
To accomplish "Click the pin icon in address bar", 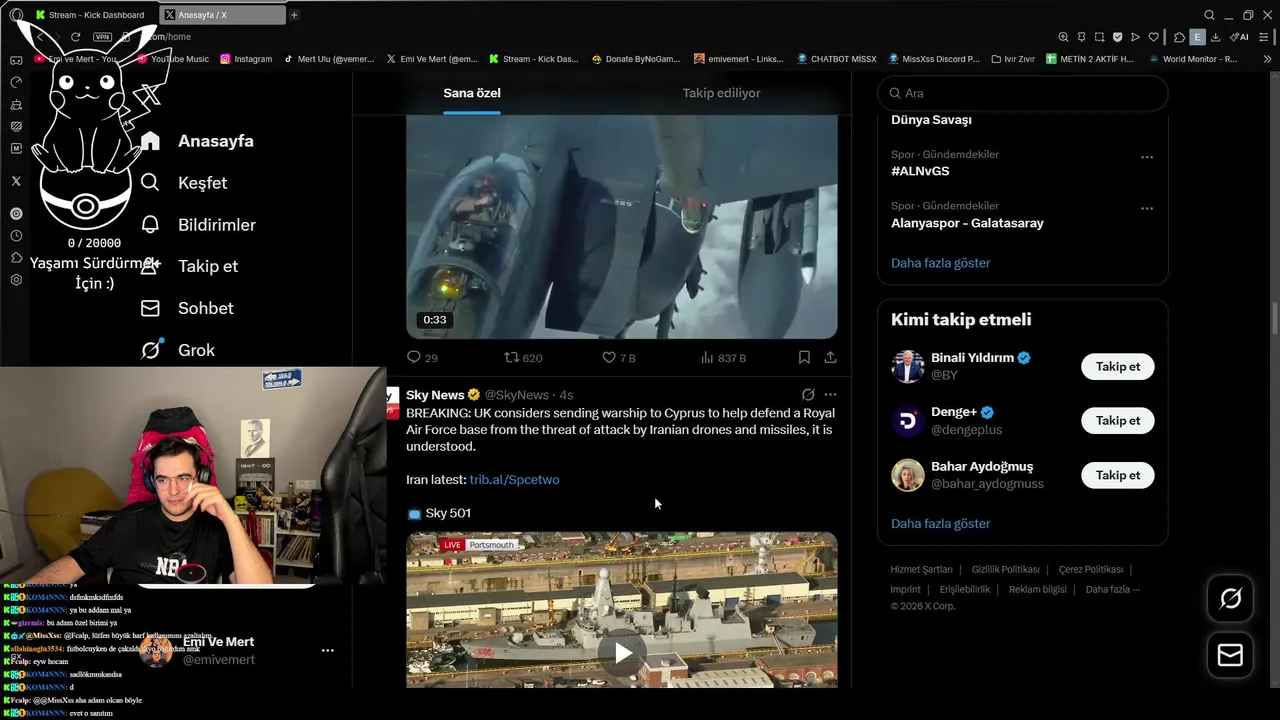I will coord(1081,37).
